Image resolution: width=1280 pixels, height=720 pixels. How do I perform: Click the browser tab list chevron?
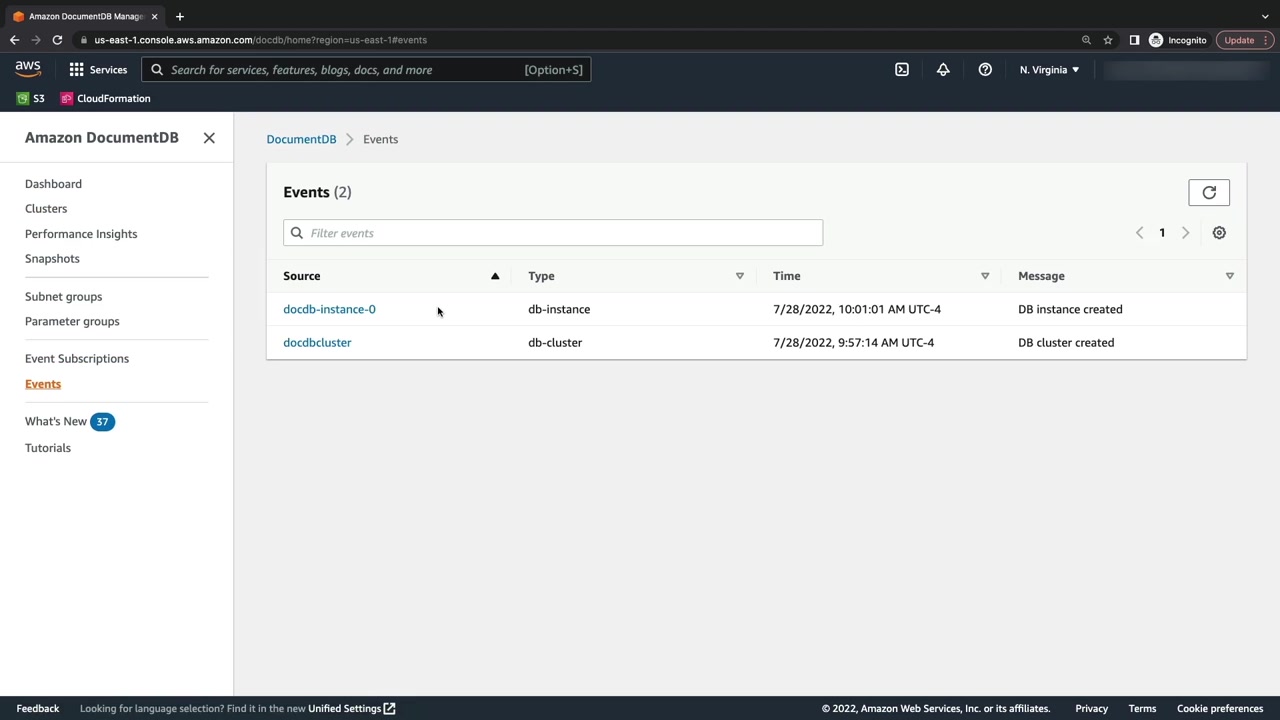1265,16
